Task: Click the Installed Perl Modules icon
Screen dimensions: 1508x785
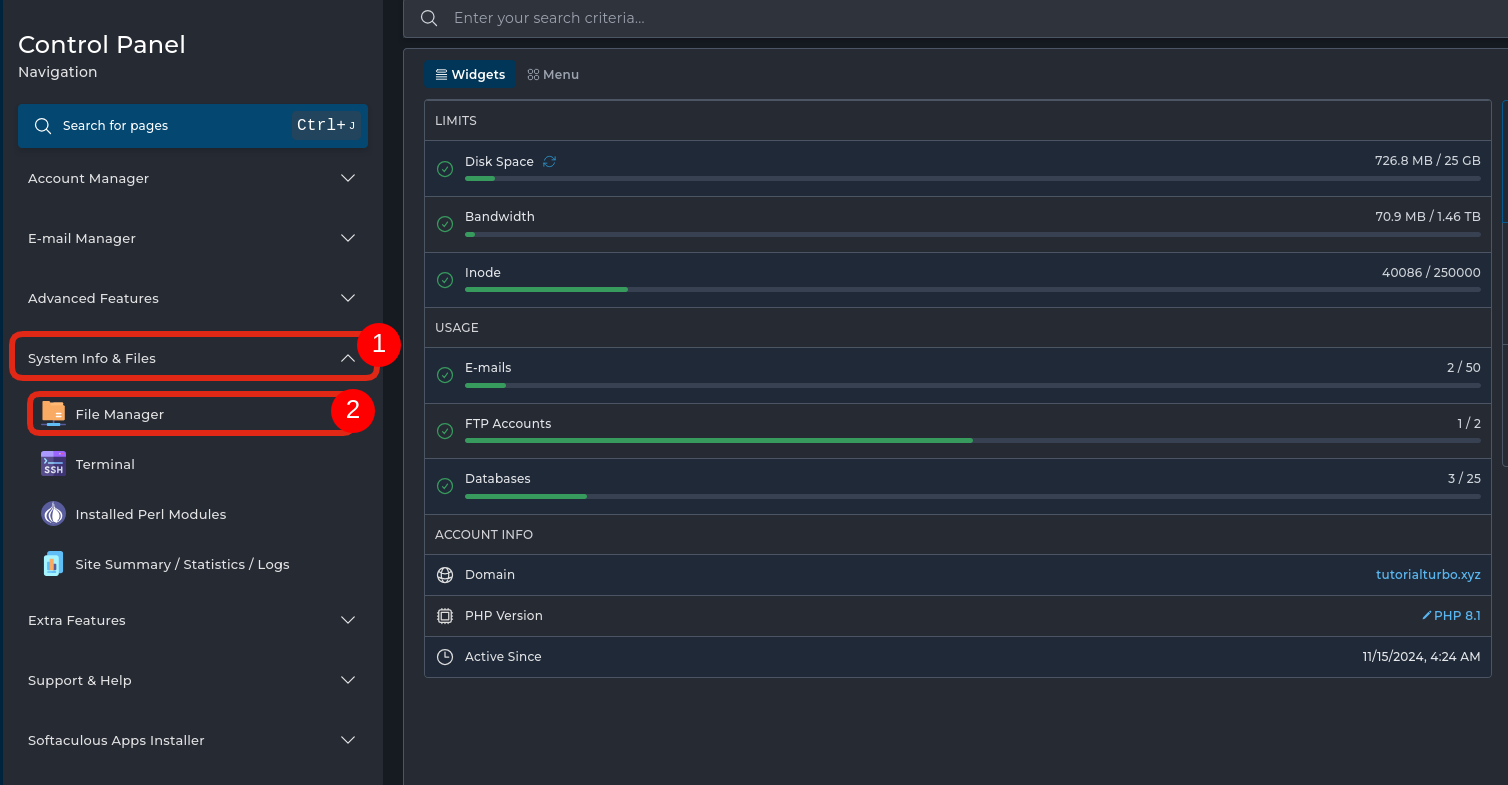Action: 53,514
